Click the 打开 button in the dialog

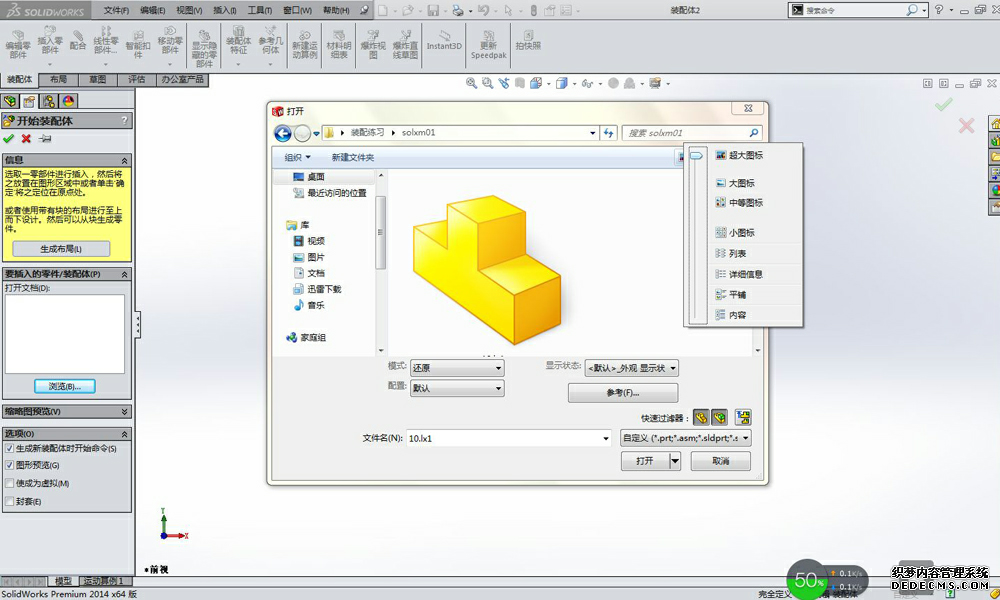point(645,460)
